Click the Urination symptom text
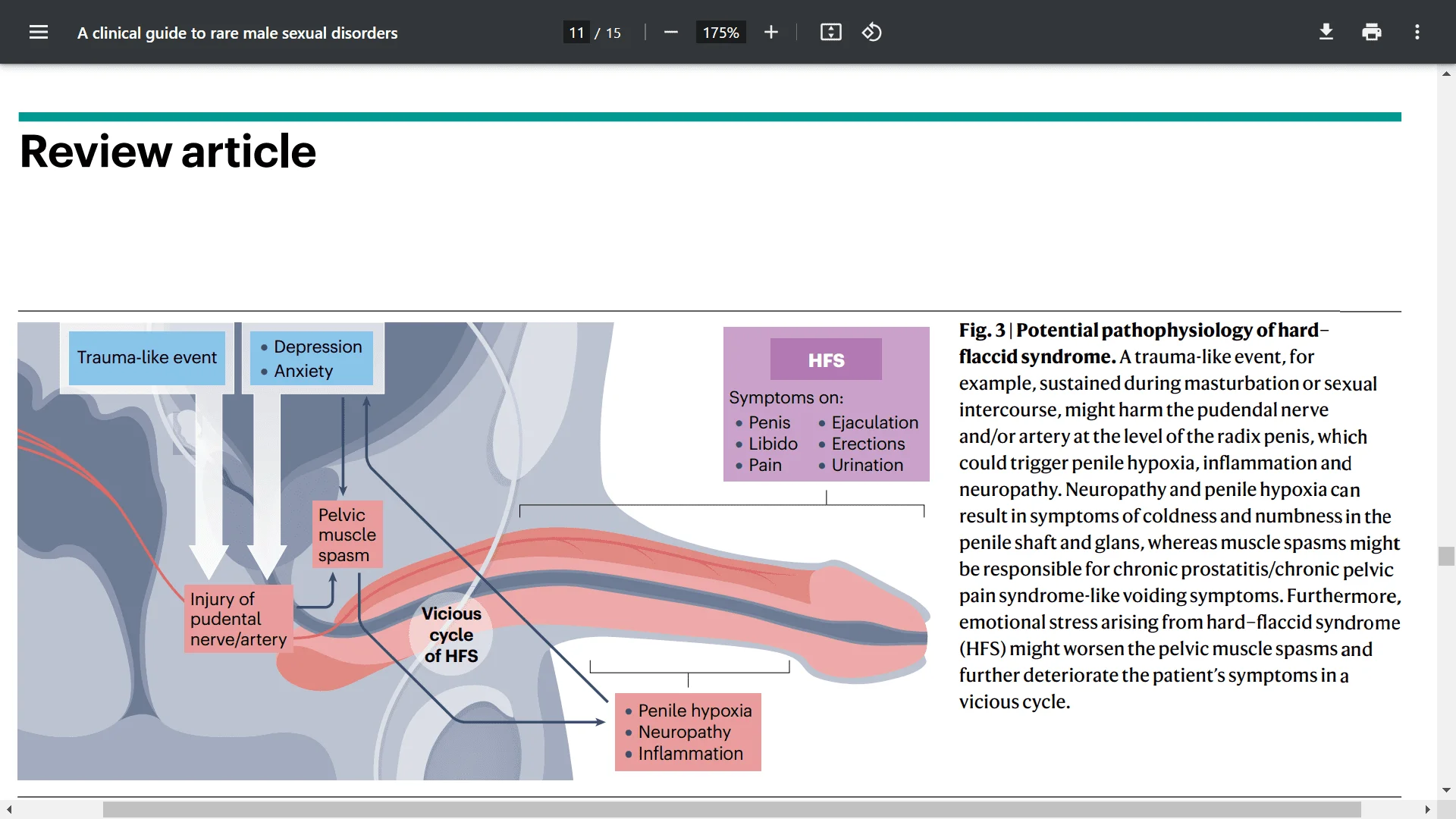Image resolution: width=1456 pixels, height=819 pixels. tap(867, 465)
